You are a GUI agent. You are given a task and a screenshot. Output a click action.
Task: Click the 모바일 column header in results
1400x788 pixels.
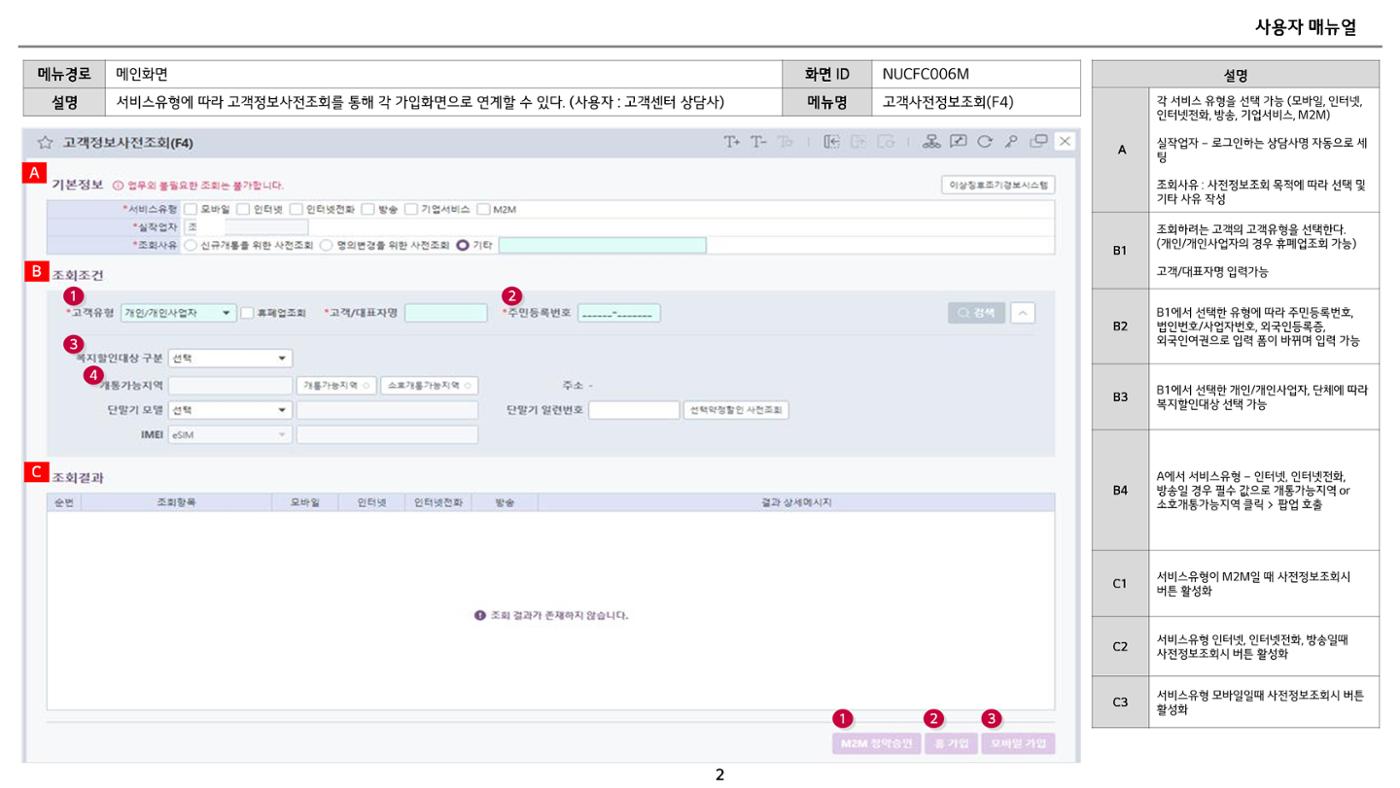pos(305,502)
